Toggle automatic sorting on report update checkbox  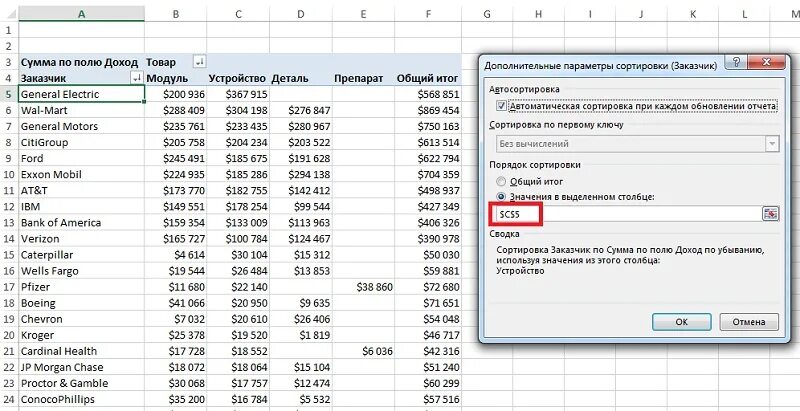[x=502, y=106]
